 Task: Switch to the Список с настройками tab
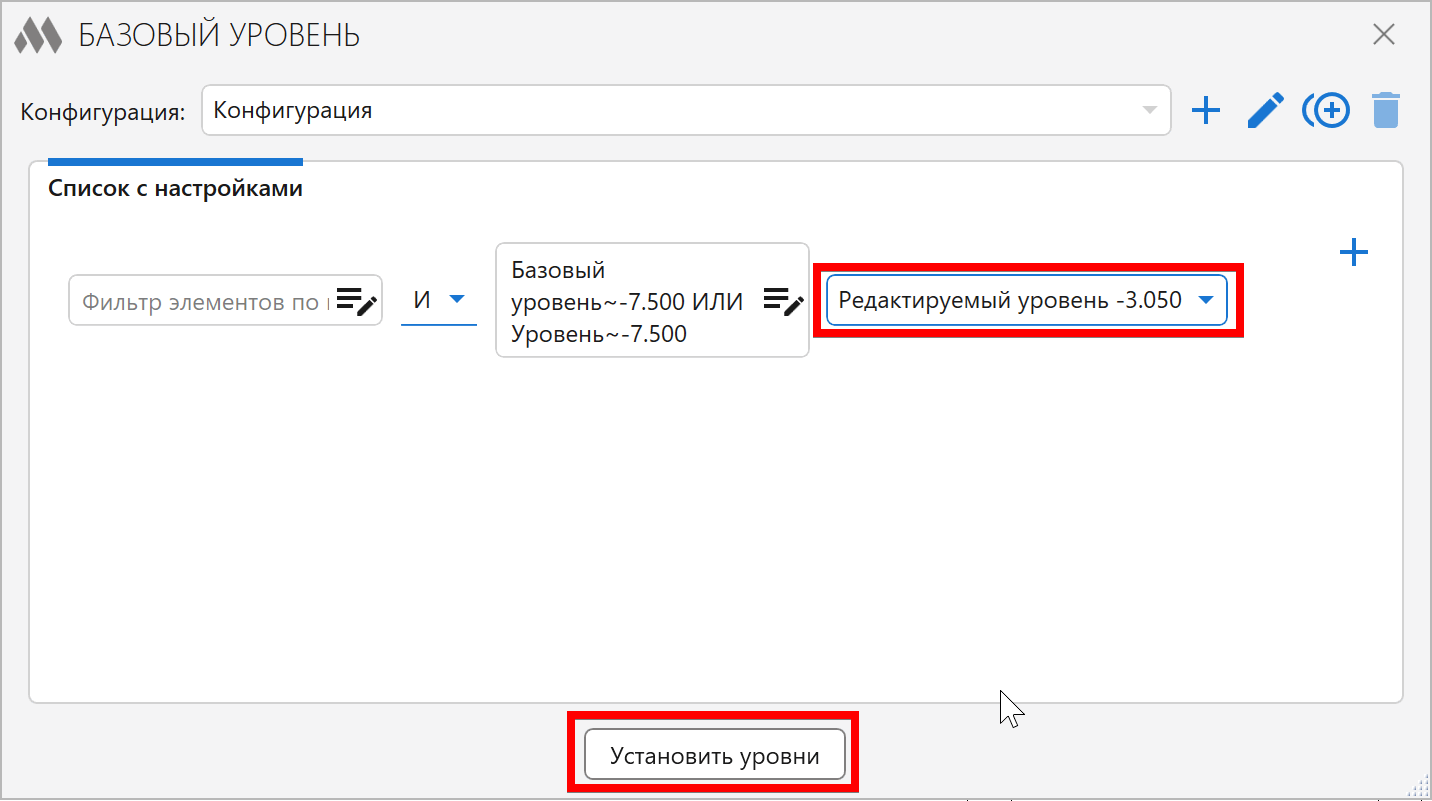point(175,188)
